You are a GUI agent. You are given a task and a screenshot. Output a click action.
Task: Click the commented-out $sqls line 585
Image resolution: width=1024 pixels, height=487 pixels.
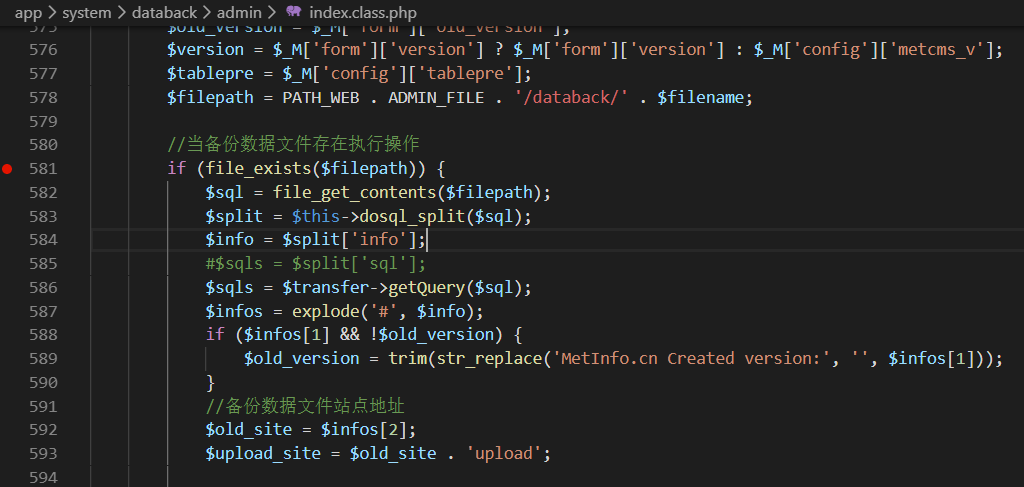tap(316, 264)
